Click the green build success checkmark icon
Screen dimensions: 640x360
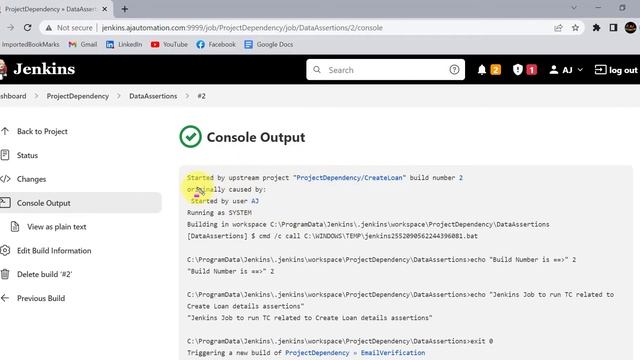[191, 137]
